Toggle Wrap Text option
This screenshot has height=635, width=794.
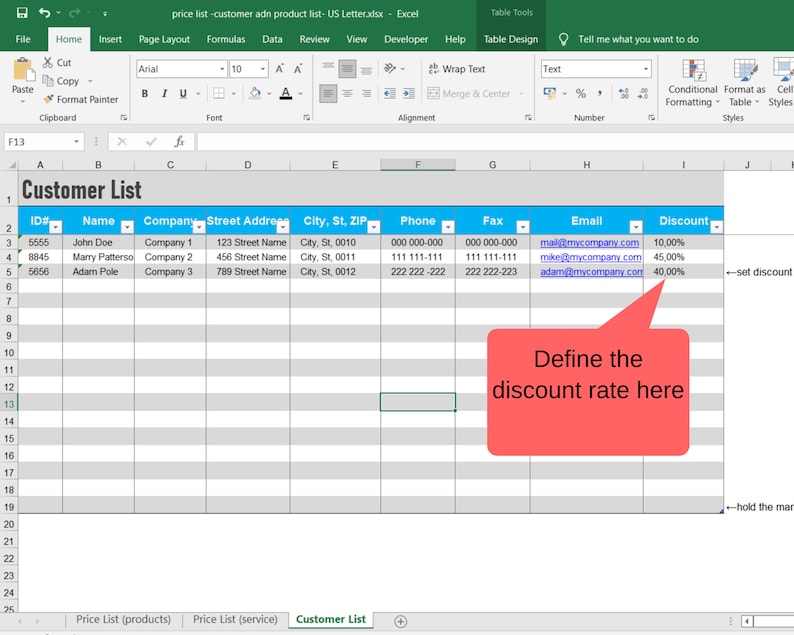click(x=457, y=69)
